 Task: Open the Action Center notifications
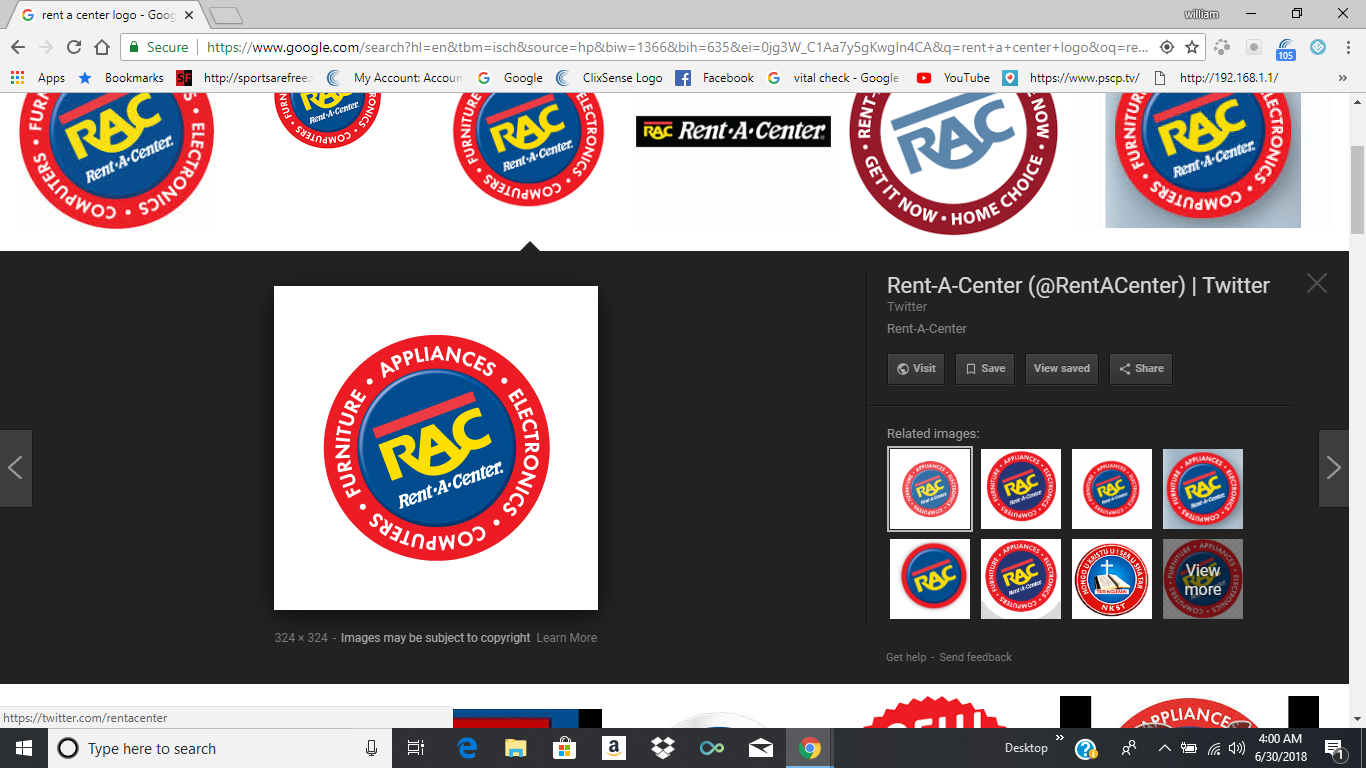pos(1333,748)
